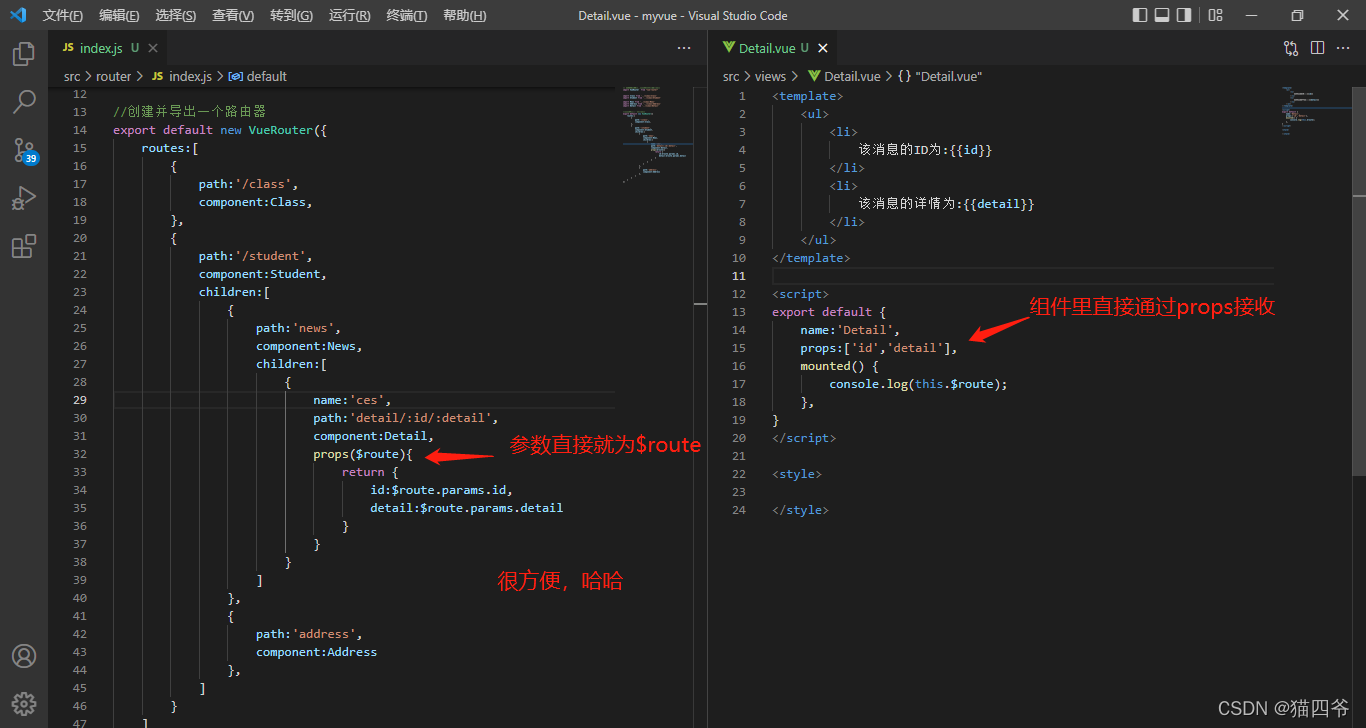Open Customize Layout icon
This screenshot has height=728, width=1366.
[x=1215, y=15]
